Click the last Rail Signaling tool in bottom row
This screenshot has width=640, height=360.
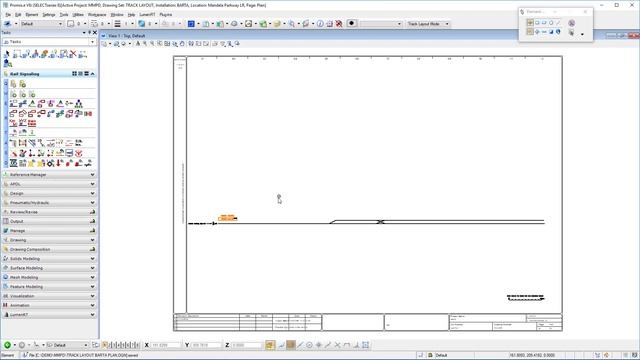88,163
